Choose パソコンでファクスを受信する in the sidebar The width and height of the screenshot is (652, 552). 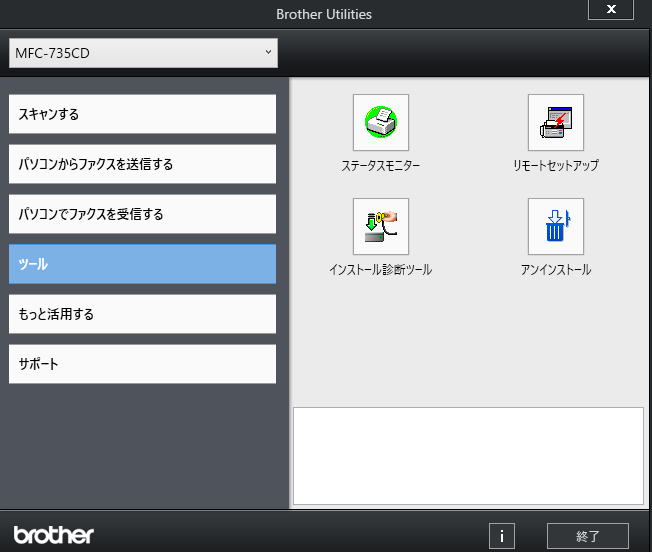tap(142, 214)
